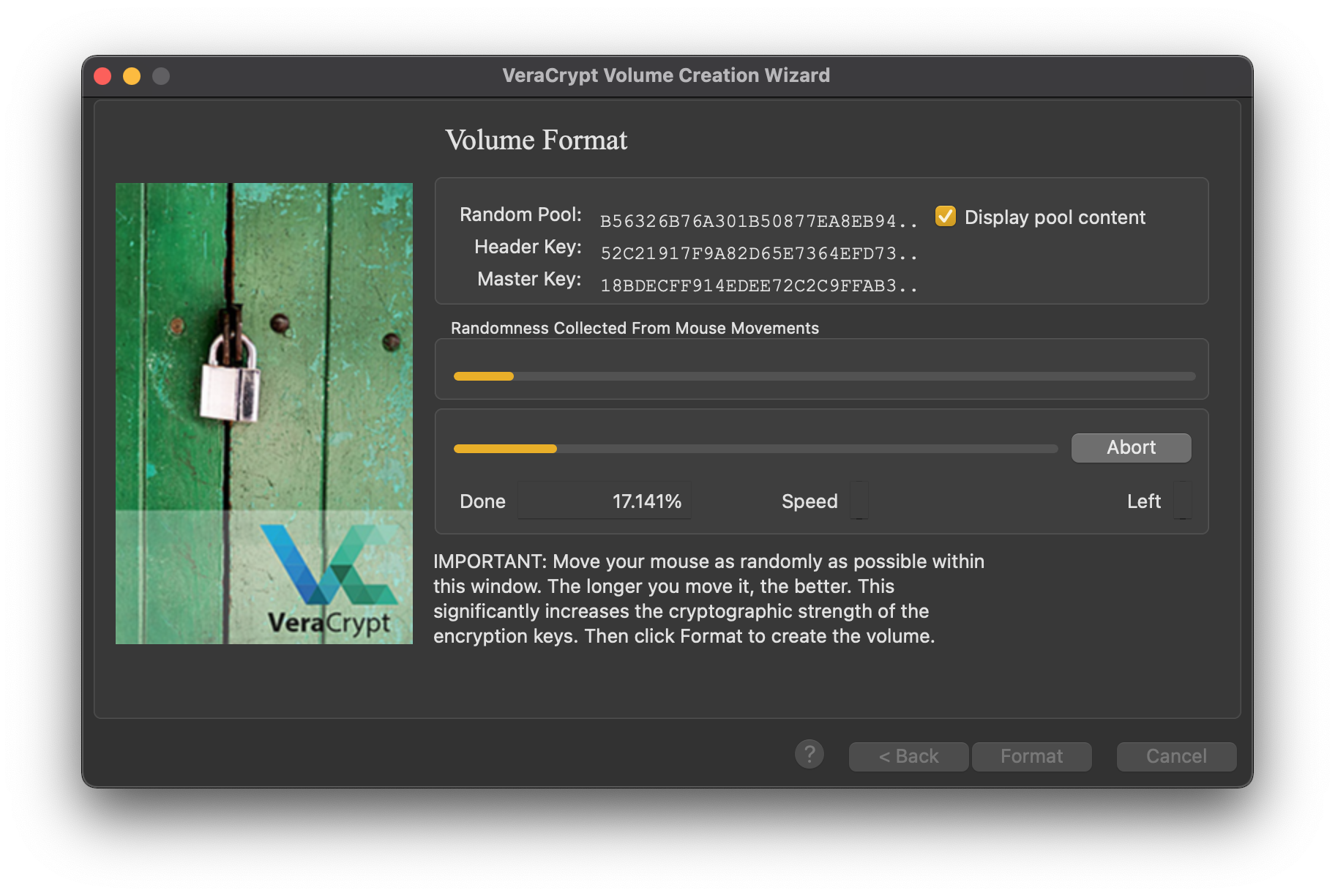Click the VeraCrypt padlock image
This screenshot has width=1335, height=896.
click(x=264, y=414)
